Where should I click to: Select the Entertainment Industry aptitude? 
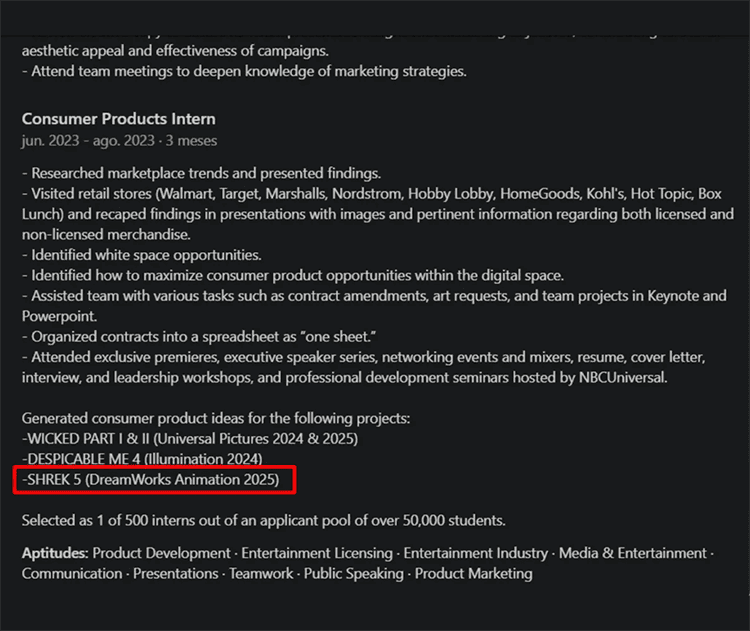point(475,553)
